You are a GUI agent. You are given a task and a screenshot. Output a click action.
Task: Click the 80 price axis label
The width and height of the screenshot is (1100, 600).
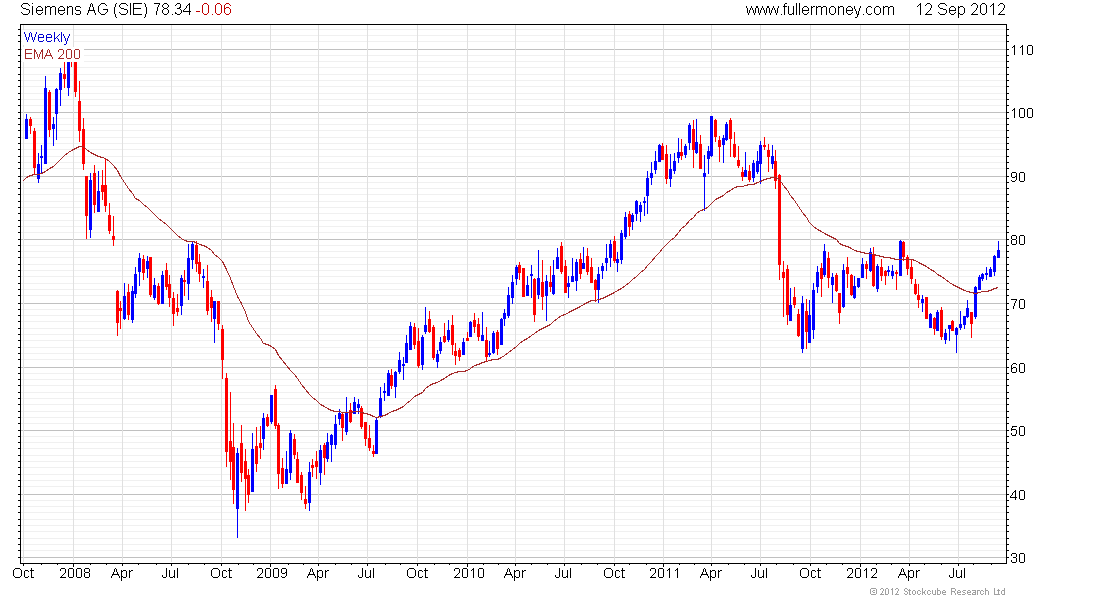1018,241
